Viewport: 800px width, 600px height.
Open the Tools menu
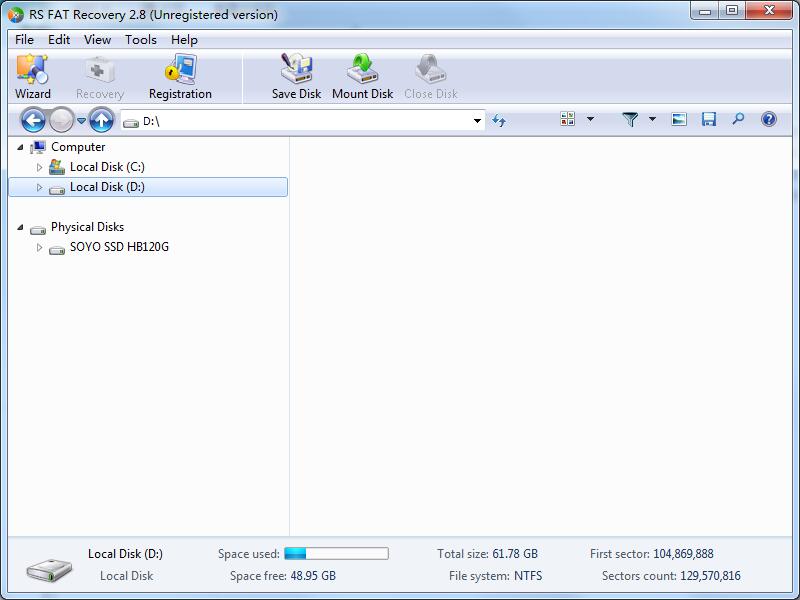tap(140, 40)
